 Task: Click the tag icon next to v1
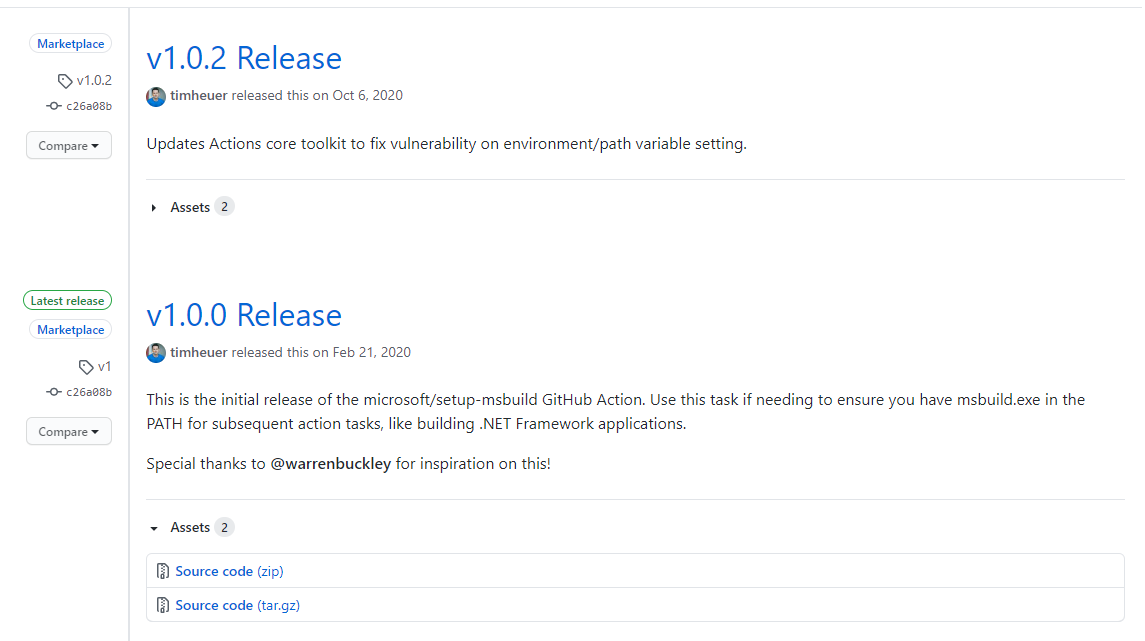coord(84,366)
